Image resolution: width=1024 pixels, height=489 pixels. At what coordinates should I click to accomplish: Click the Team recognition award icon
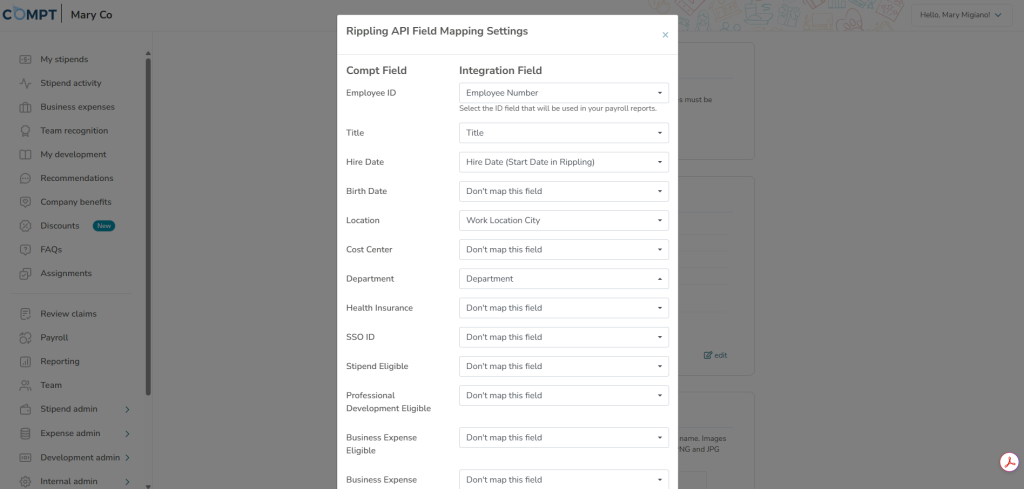point(25,131)
